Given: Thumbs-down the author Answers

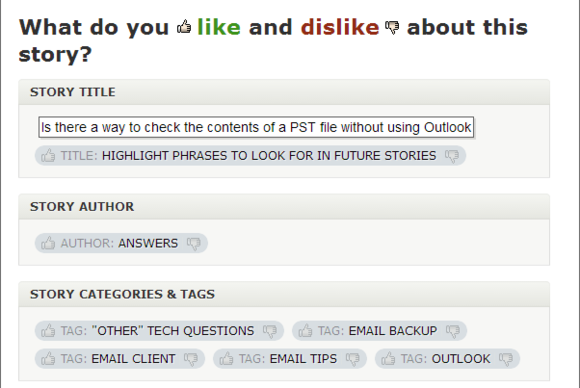Looking at the screenshot, I should pyautogui.click(x=194, y=244).
